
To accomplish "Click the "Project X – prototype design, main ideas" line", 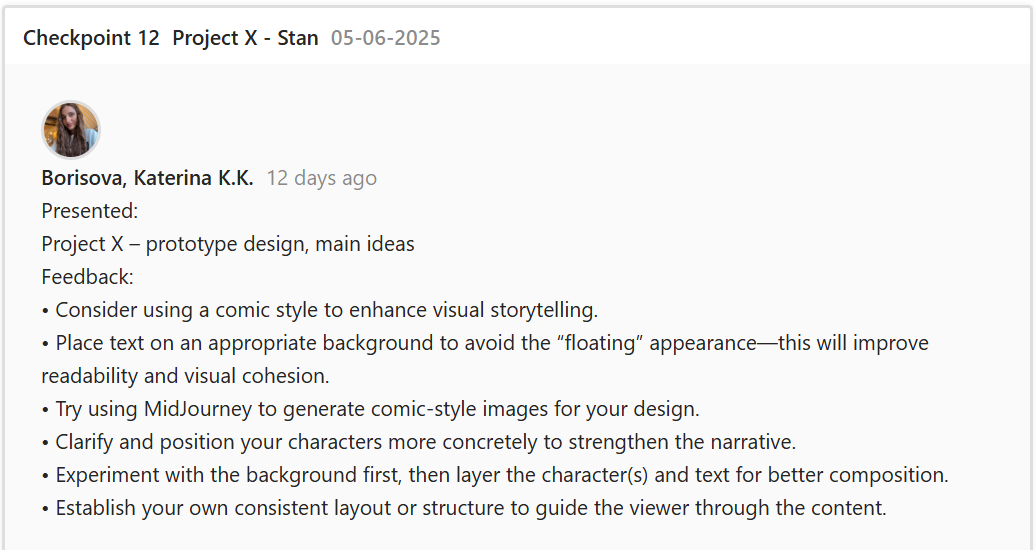I will (x=228, y=244).
